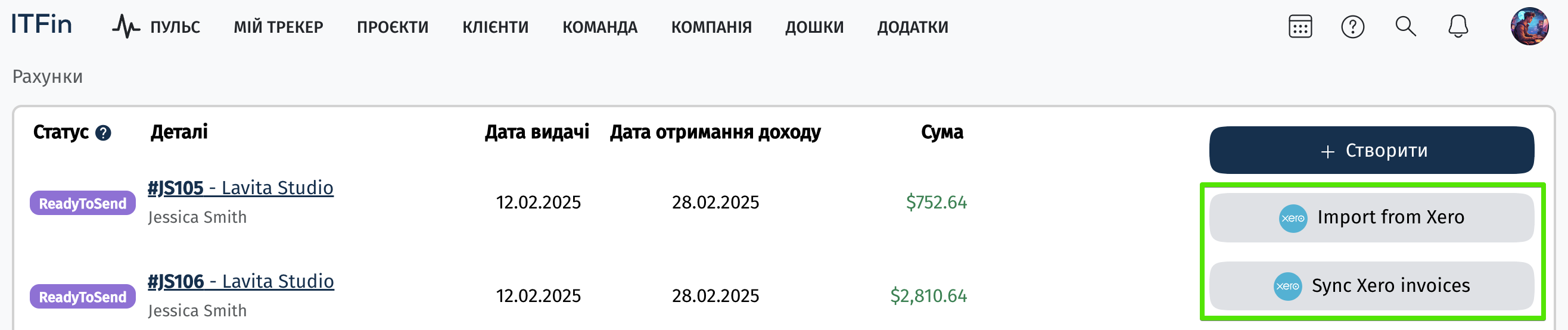This screenshot has width=1568, height=330.
Task: Open the Компанія menu item
Action: click(711, 27)
